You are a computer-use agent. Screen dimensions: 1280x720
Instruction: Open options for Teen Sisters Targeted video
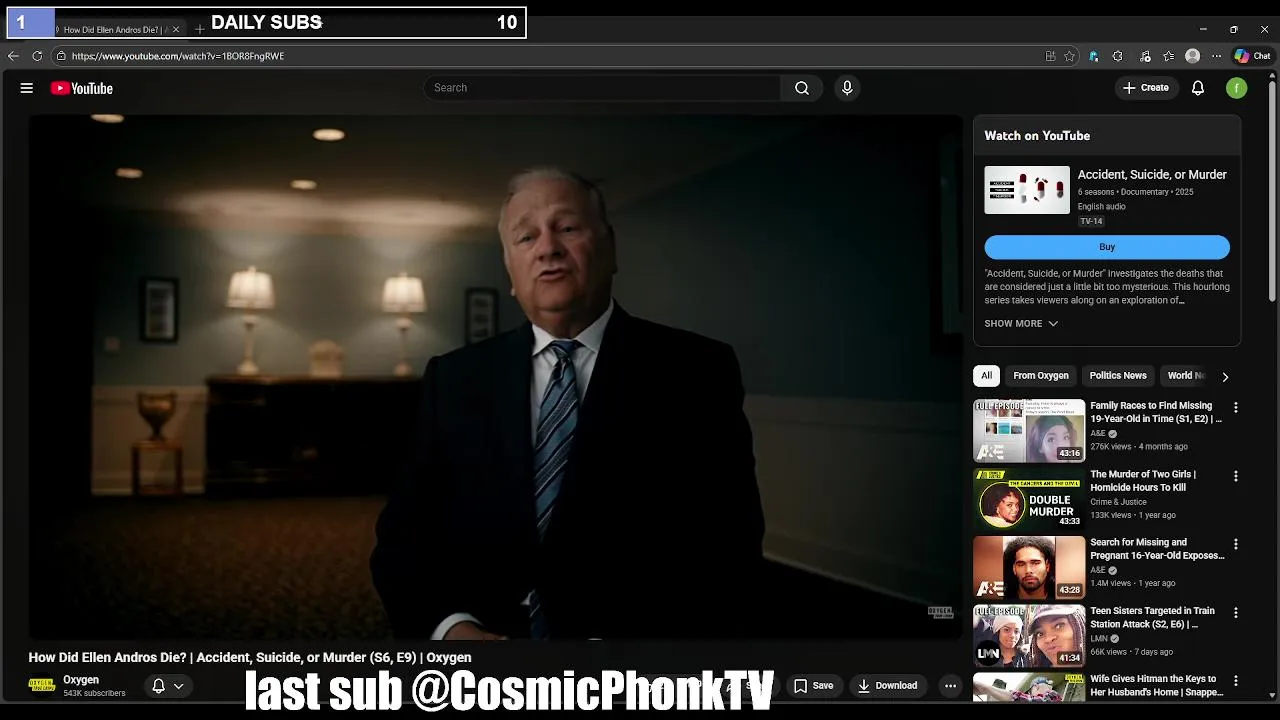(1236, 612)
